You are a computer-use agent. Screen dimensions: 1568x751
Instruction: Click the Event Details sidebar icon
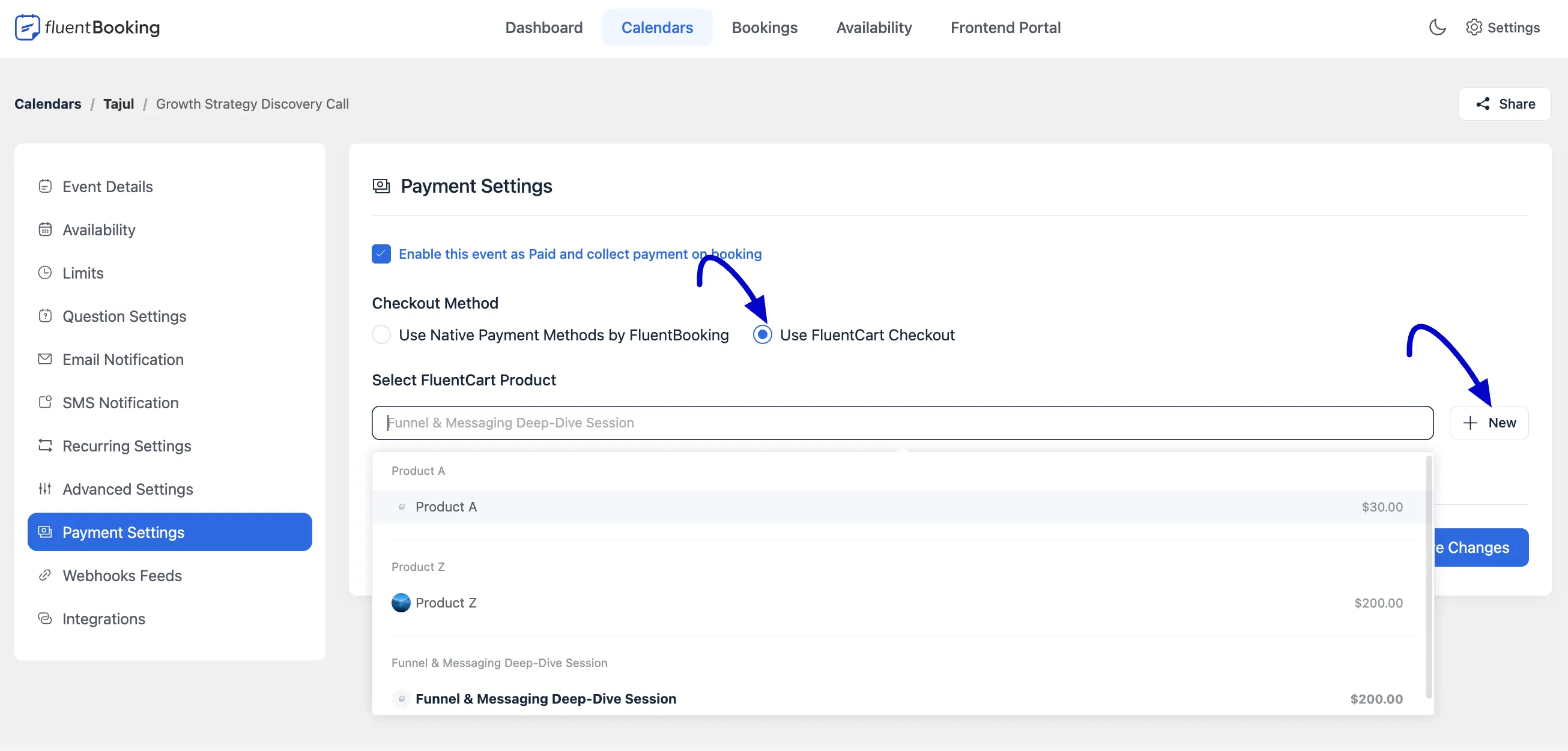coord(45,186)
